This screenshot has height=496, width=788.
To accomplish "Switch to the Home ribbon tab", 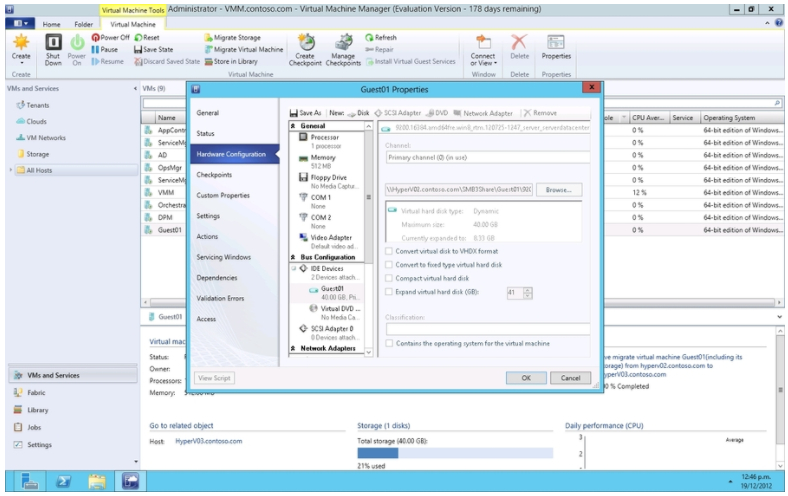I will point(51,24).
